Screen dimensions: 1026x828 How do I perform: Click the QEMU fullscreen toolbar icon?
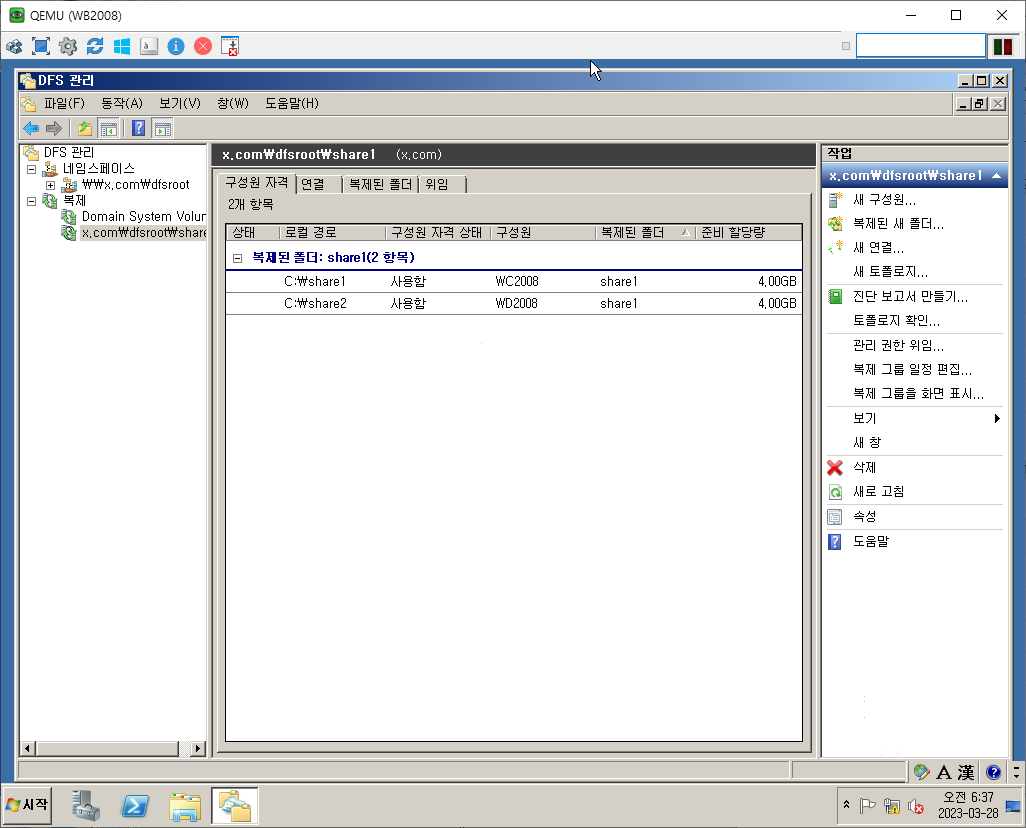(41, 46)
